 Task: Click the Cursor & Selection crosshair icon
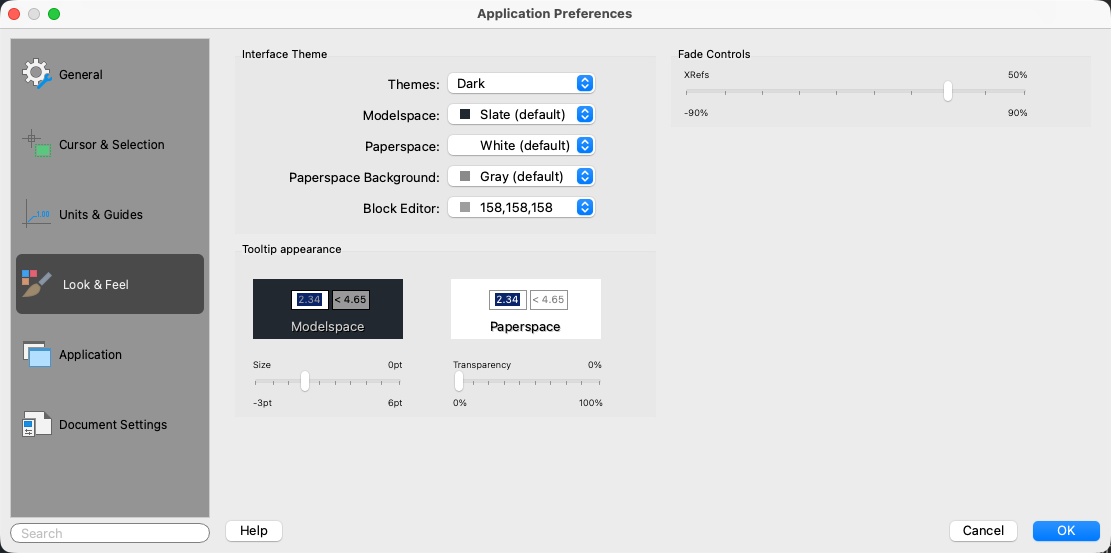coord(37,144)
